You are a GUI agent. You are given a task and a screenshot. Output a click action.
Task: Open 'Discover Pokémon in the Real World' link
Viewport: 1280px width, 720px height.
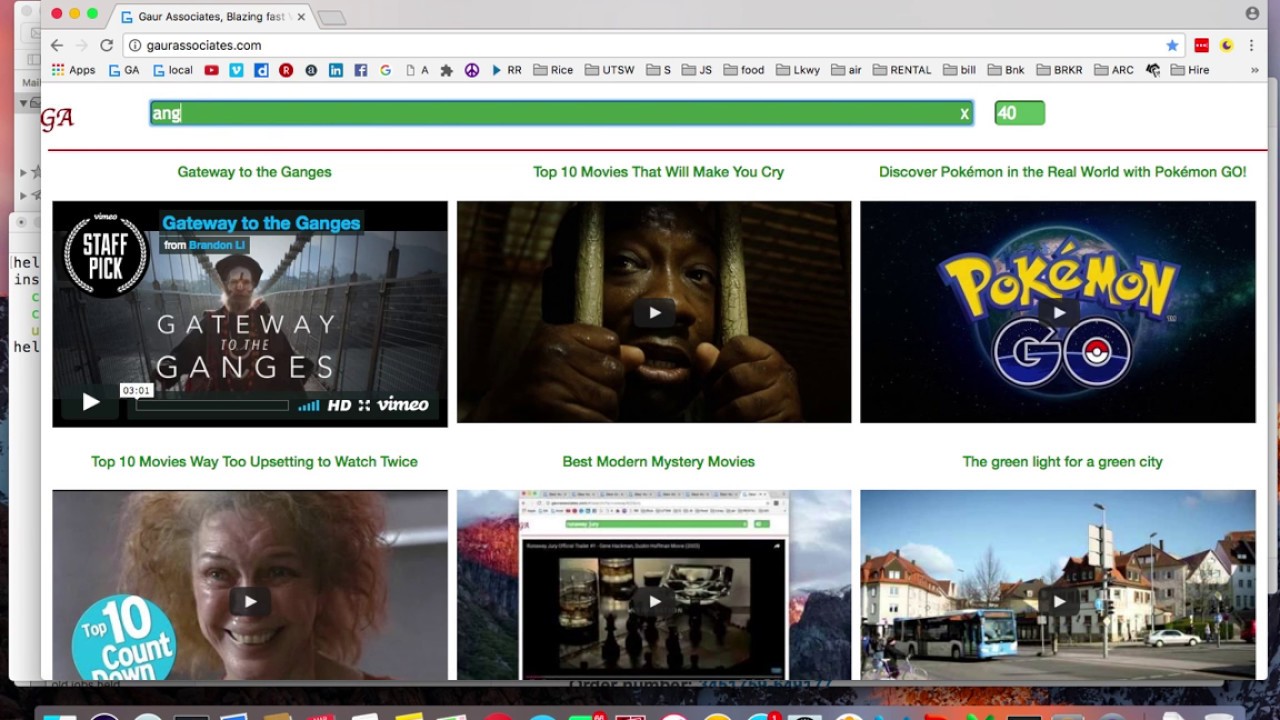[1062, 172]
